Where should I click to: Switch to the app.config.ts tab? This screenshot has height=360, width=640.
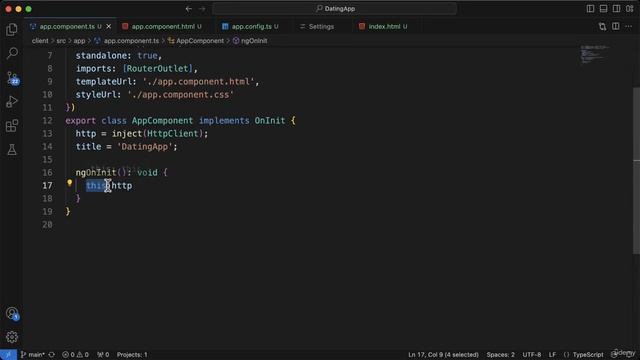point(251,27)
